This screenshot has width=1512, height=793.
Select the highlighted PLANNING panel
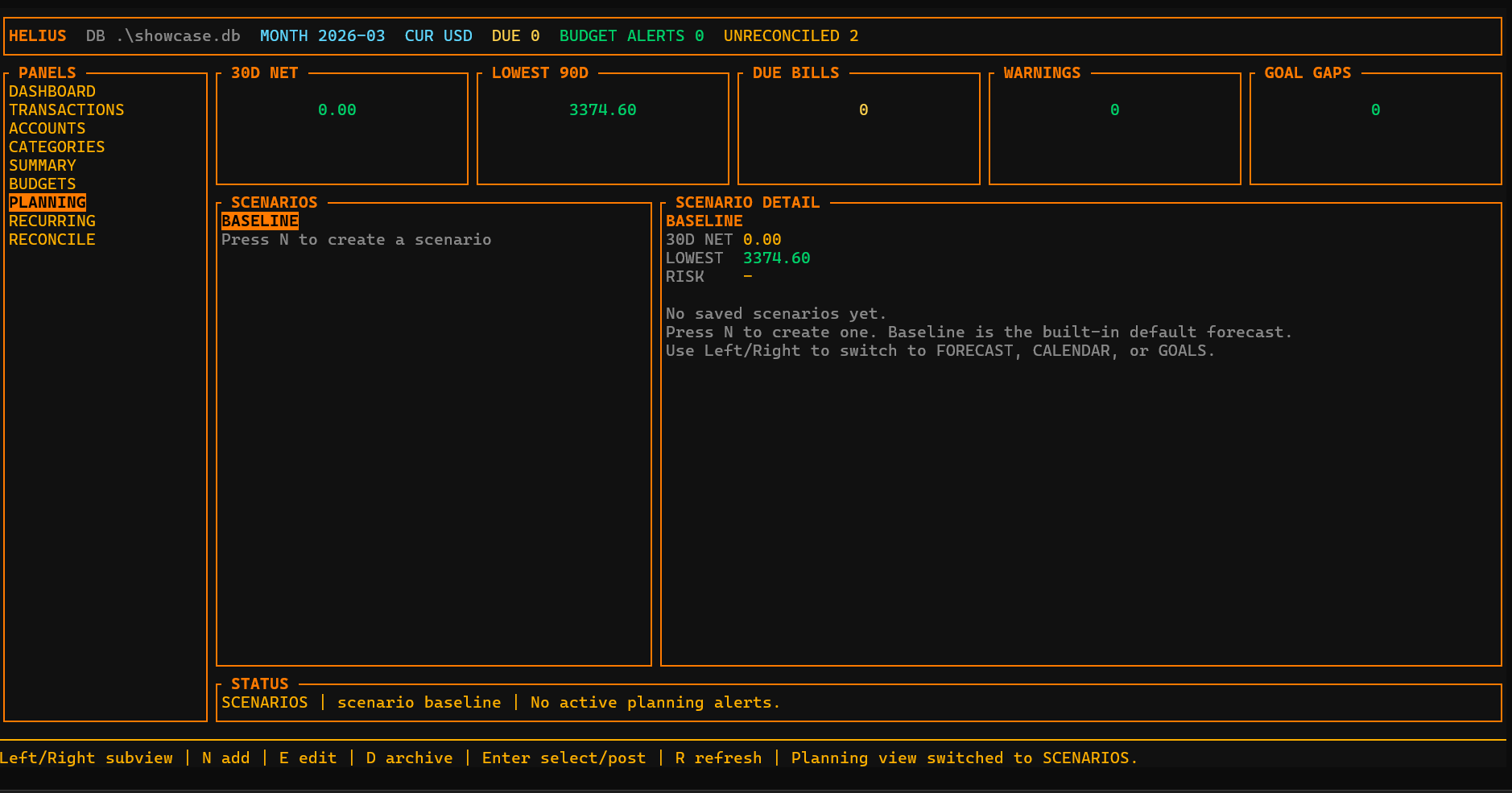tap(48, 203)
